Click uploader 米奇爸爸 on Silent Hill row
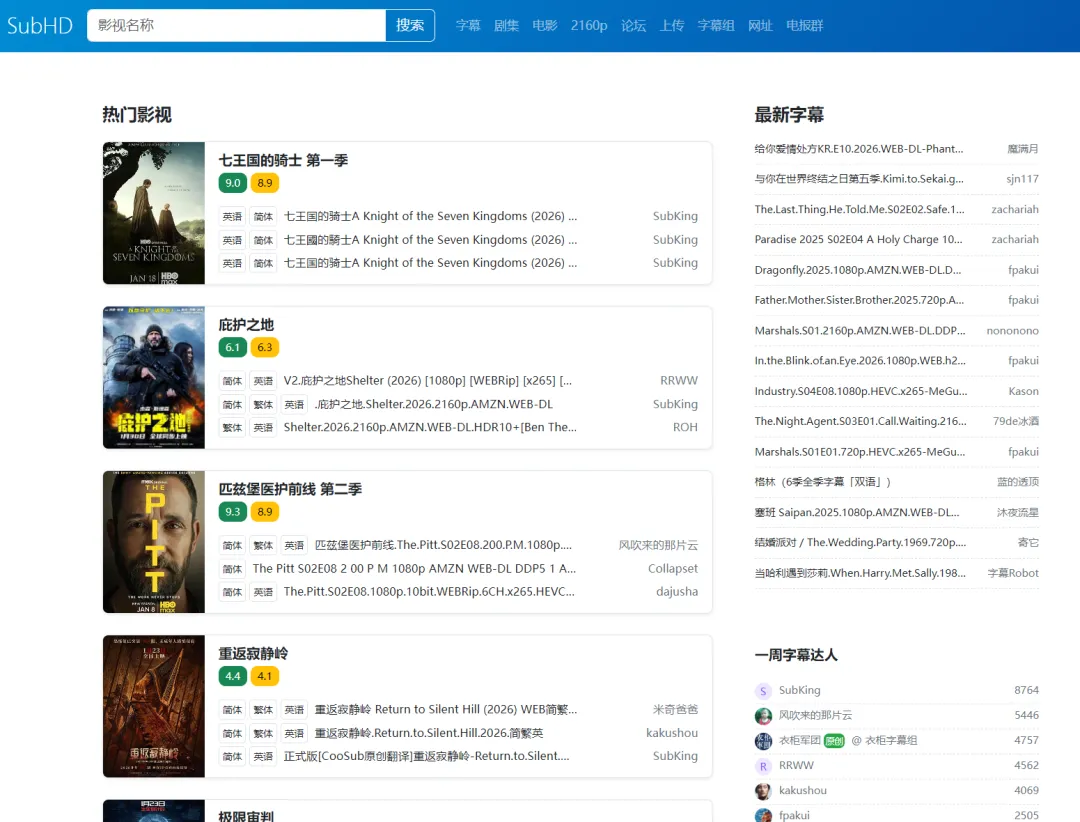The image size is (1080, 822). click(x=675, y=710)
